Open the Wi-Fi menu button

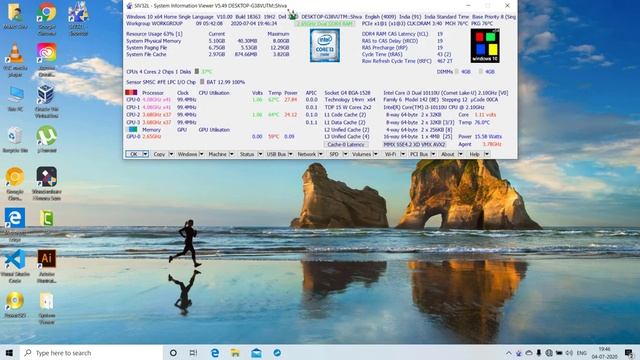[x=391, y=154]
